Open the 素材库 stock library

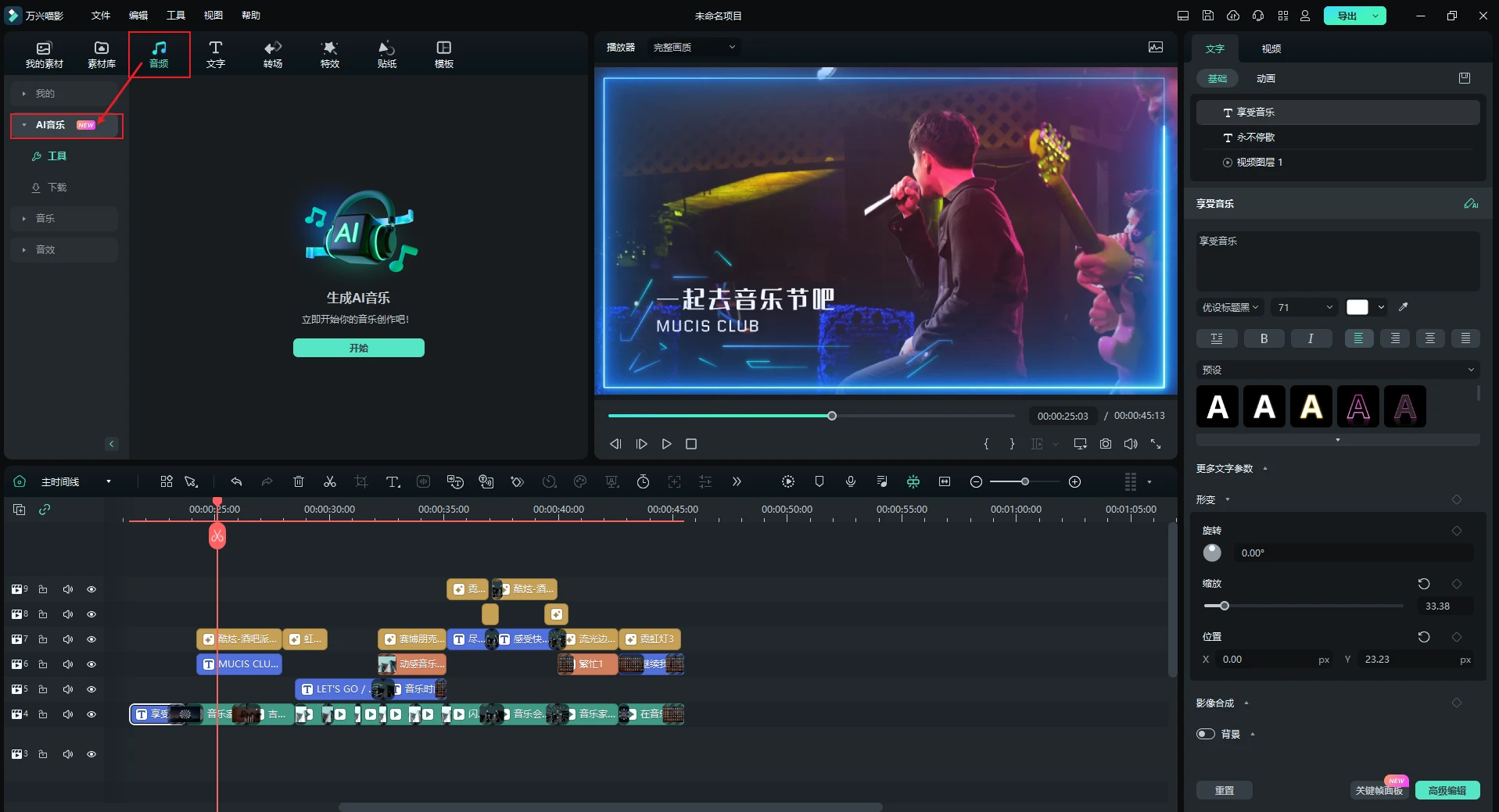point(102,55)
